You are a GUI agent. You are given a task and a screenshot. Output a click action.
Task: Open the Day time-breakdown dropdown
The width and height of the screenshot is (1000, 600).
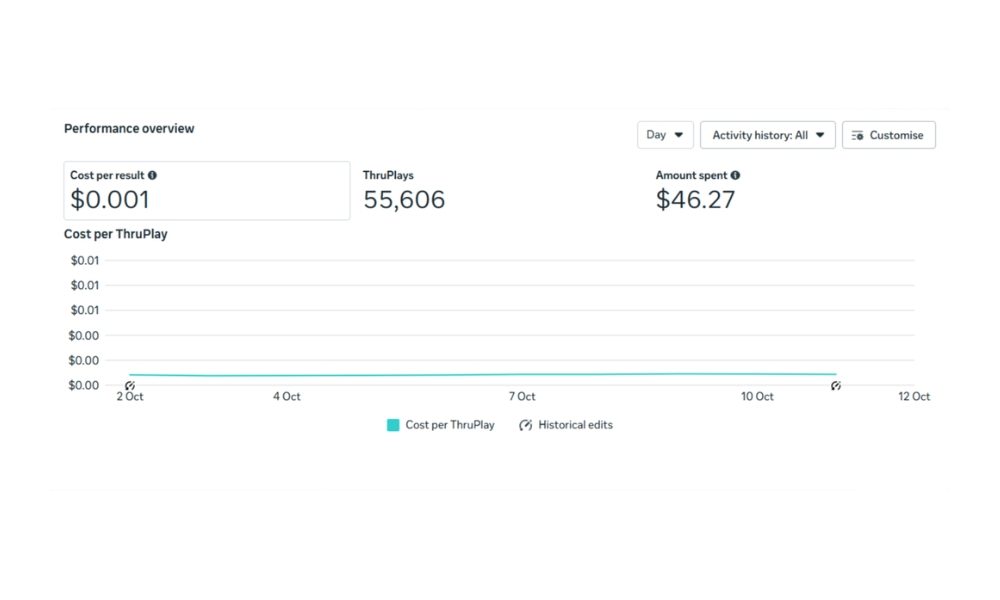(665, 135)
